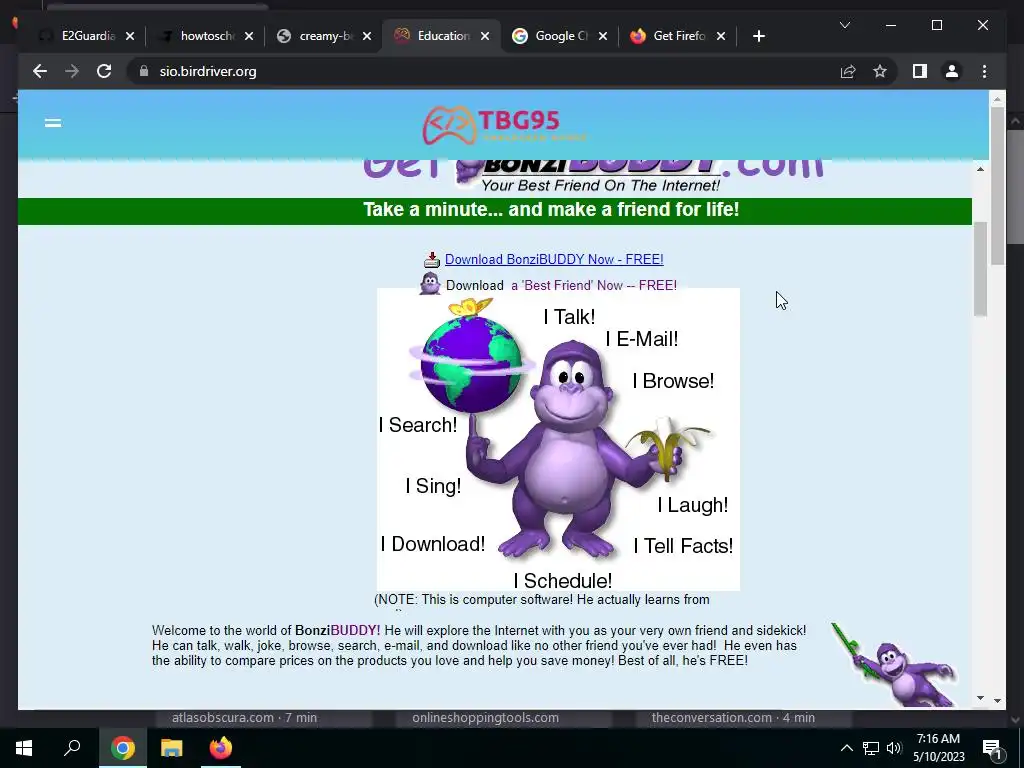Viewport: 1024px width, 768px height.
Task: Click the BonziBuddy gorilla feature image
Action: point(558,439)
